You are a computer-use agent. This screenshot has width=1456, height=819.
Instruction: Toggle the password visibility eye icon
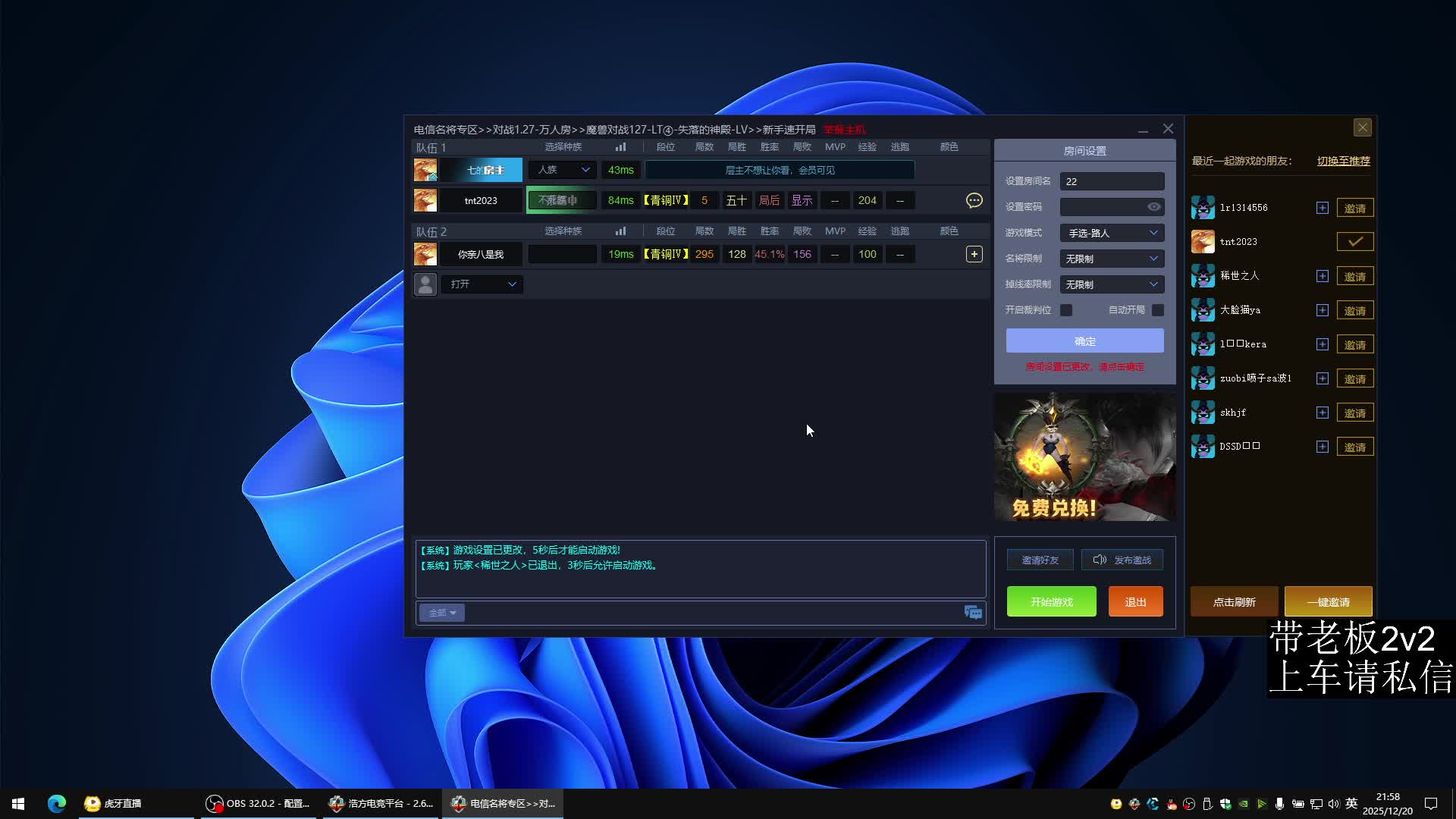(x=1153, y=207)
